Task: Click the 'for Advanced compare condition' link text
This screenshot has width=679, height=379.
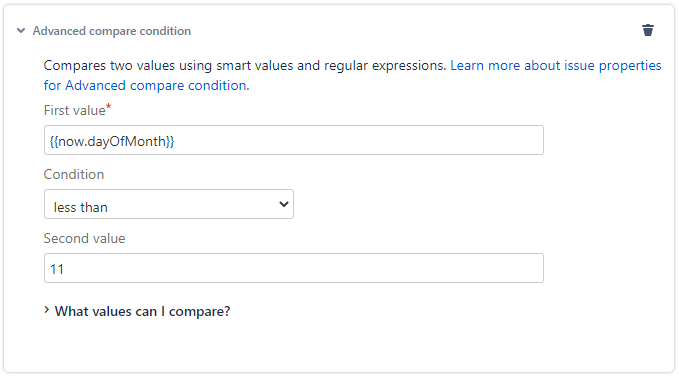Action: (x=146, y=85)
